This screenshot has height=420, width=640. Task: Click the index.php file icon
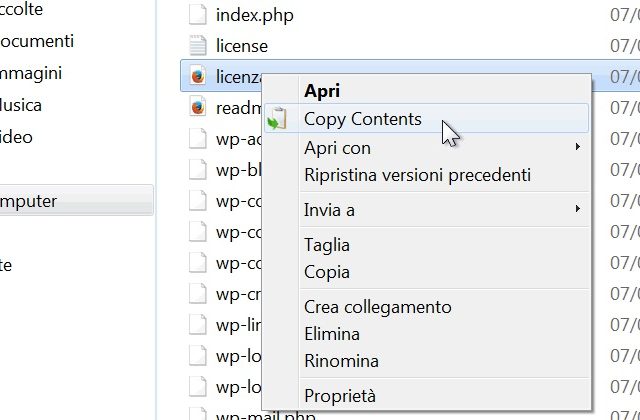coord(197,15)
